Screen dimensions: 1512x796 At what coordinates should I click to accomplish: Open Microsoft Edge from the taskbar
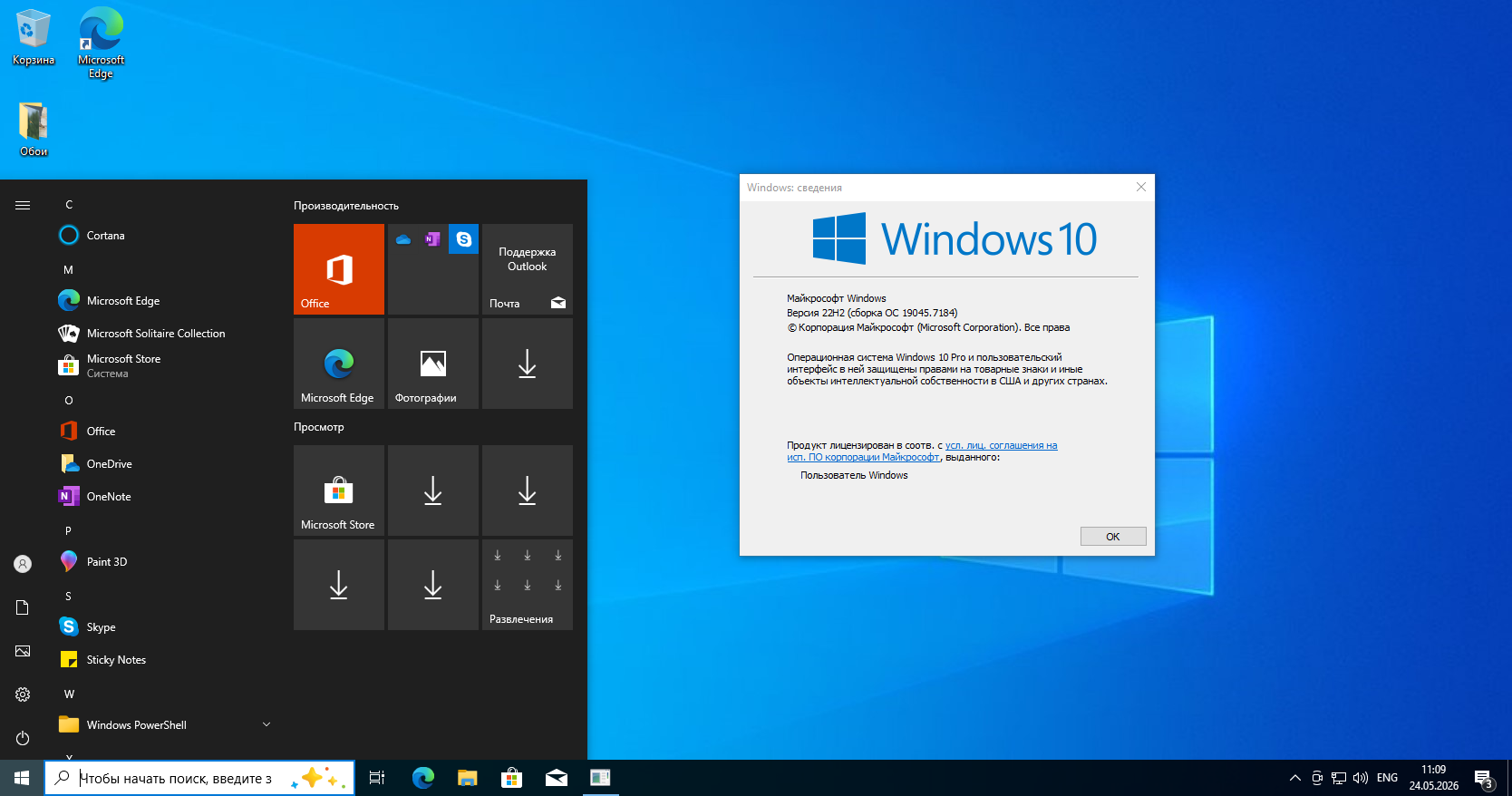coord(423,778)
